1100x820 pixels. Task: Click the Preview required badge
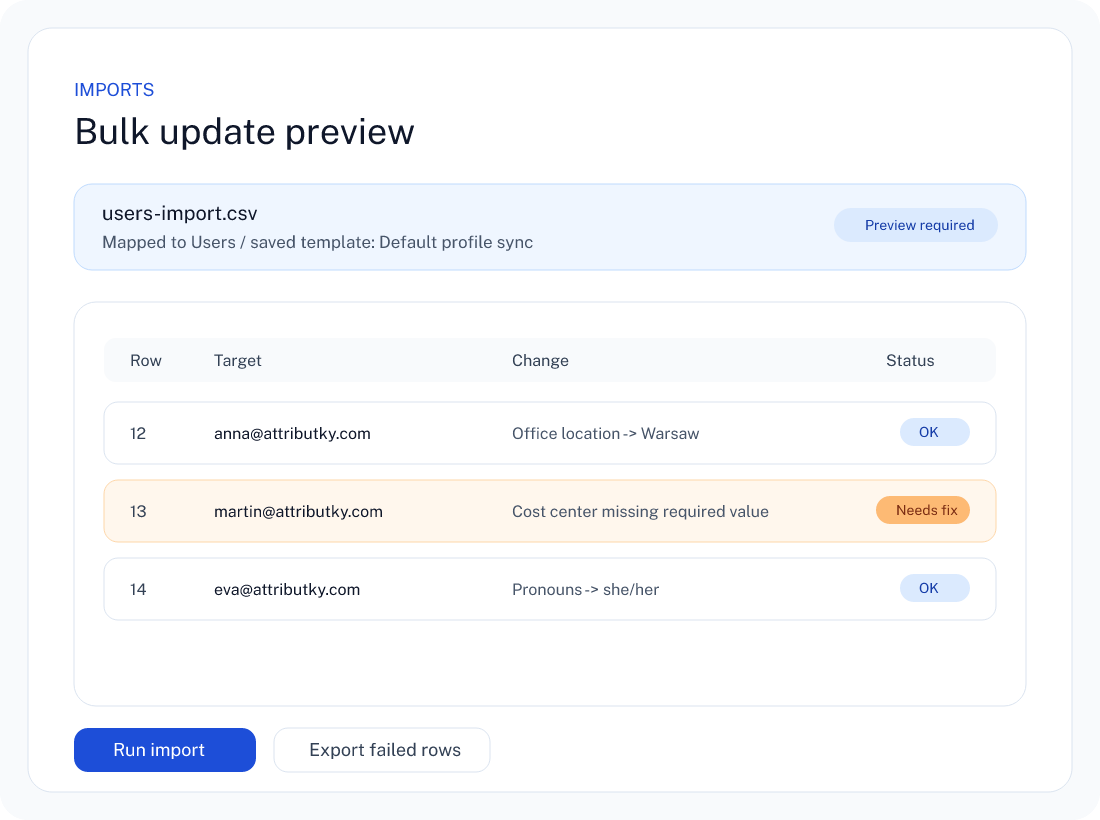pyautogui.click(x=915, y=225)
